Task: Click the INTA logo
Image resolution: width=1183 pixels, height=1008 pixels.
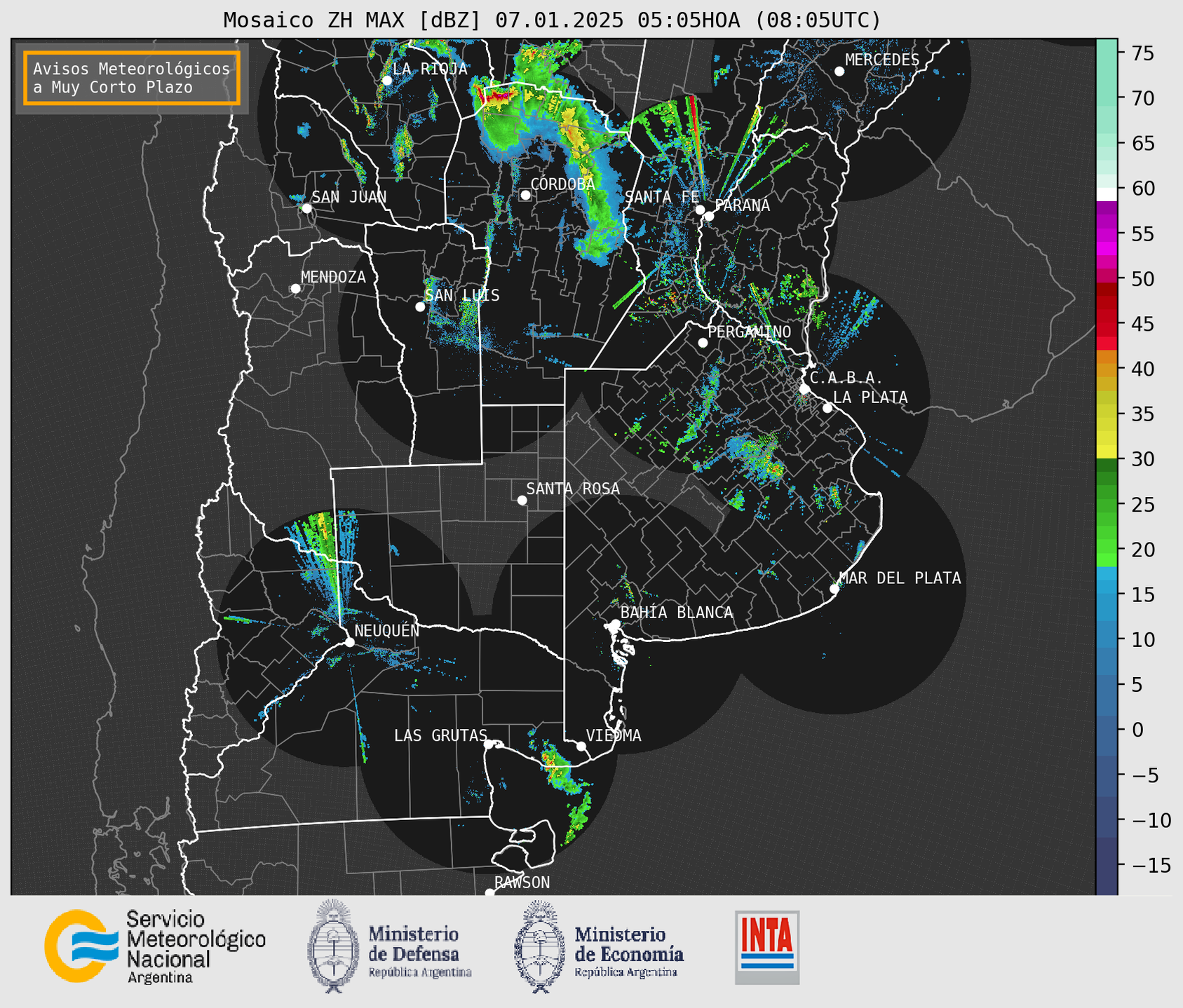Action: point(767,947)
